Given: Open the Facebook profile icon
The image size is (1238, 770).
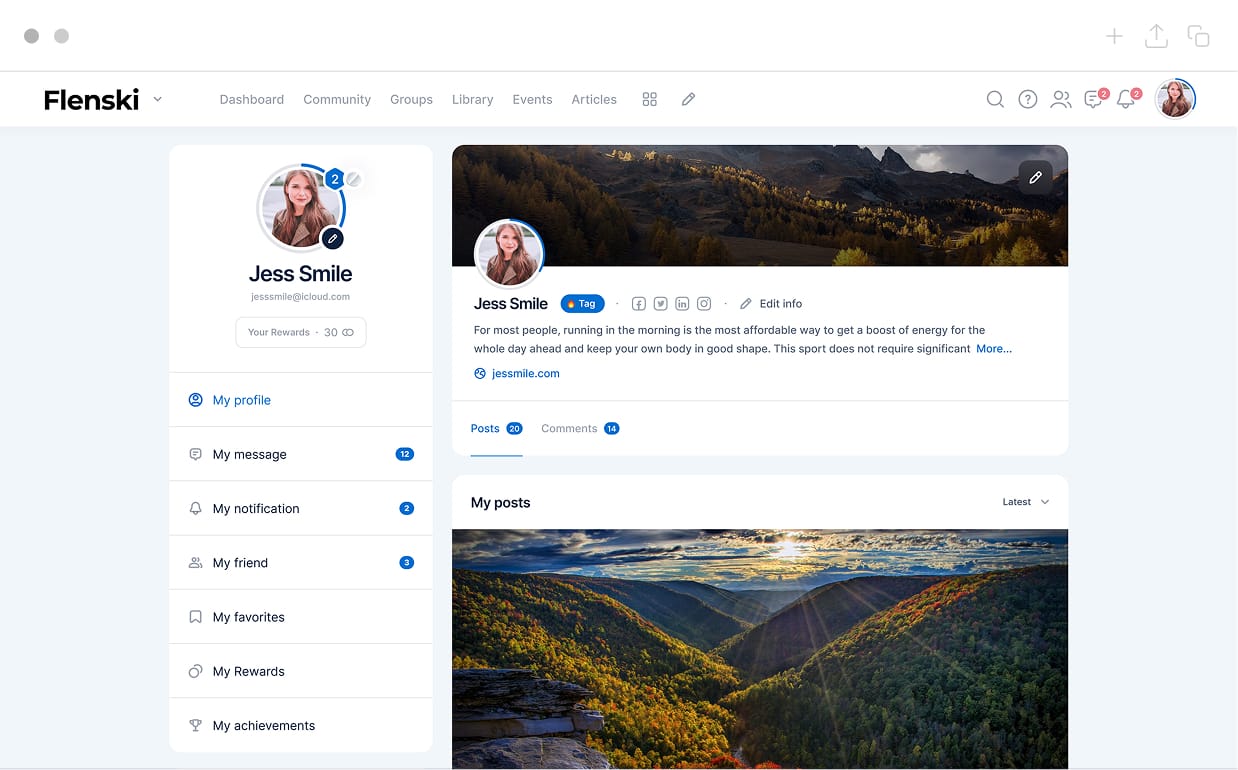Looking at the screenshot, I should (638, 304).
